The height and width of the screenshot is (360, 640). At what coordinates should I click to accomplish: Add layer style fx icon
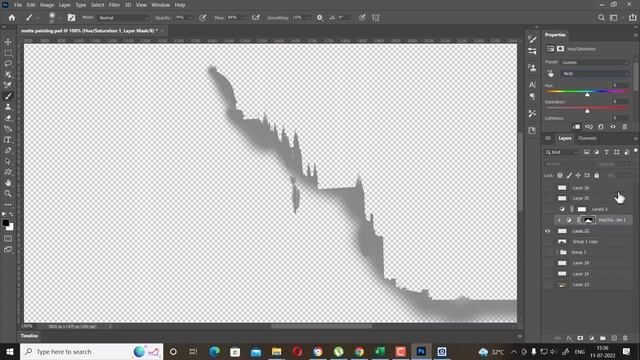click(x=569, y=338)
